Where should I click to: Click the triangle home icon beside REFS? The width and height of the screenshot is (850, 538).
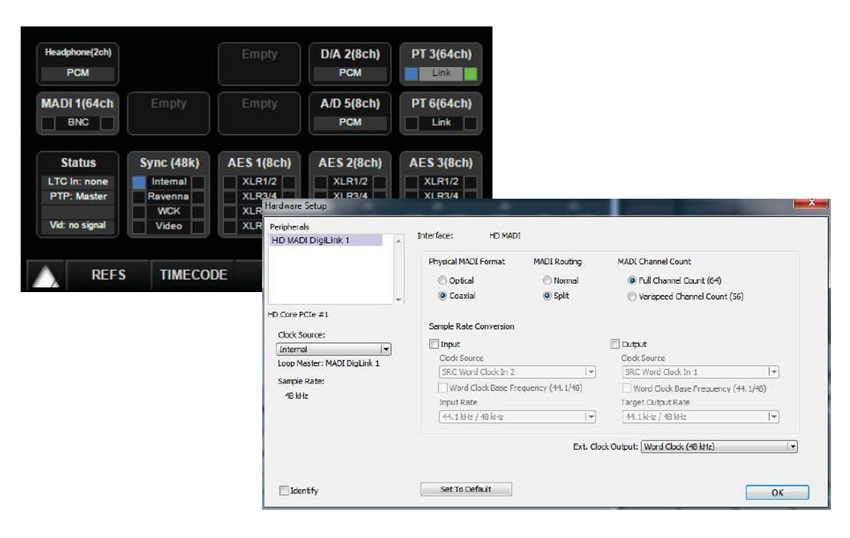click(x=46, y=276)
